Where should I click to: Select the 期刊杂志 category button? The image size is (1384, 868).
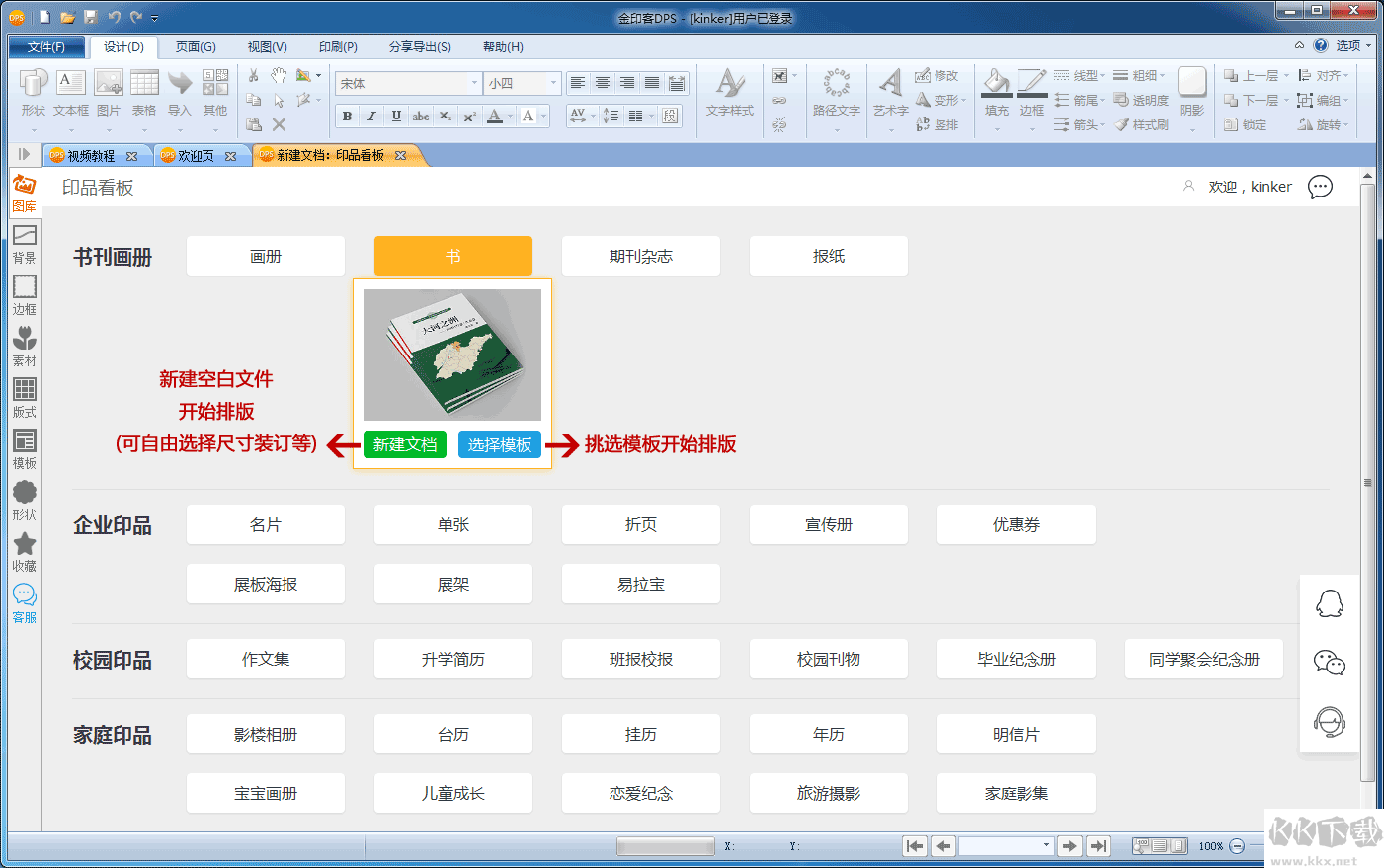click(x=641, y=256)
